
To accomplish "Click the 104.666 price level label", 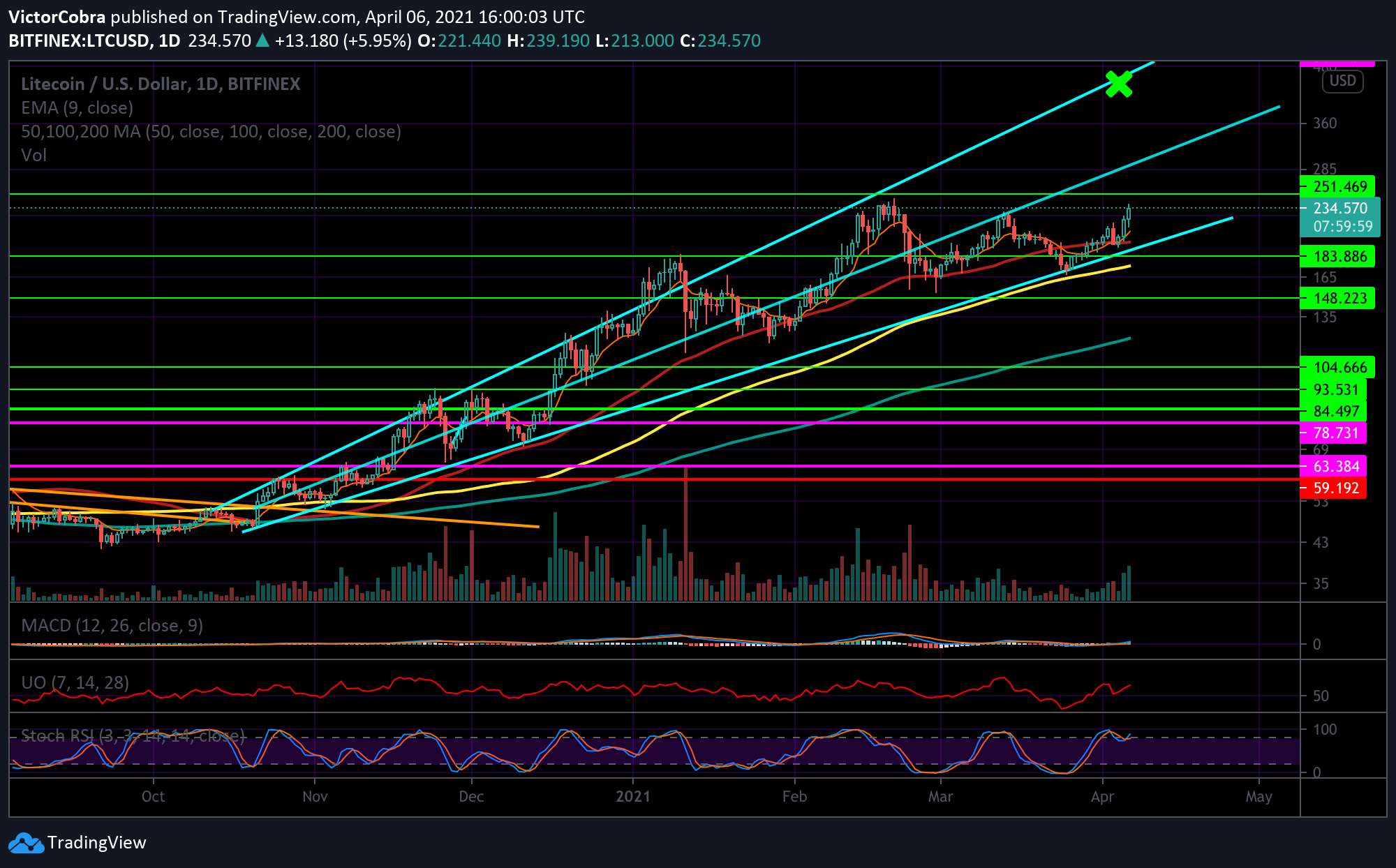I will tap(1337, 367).
